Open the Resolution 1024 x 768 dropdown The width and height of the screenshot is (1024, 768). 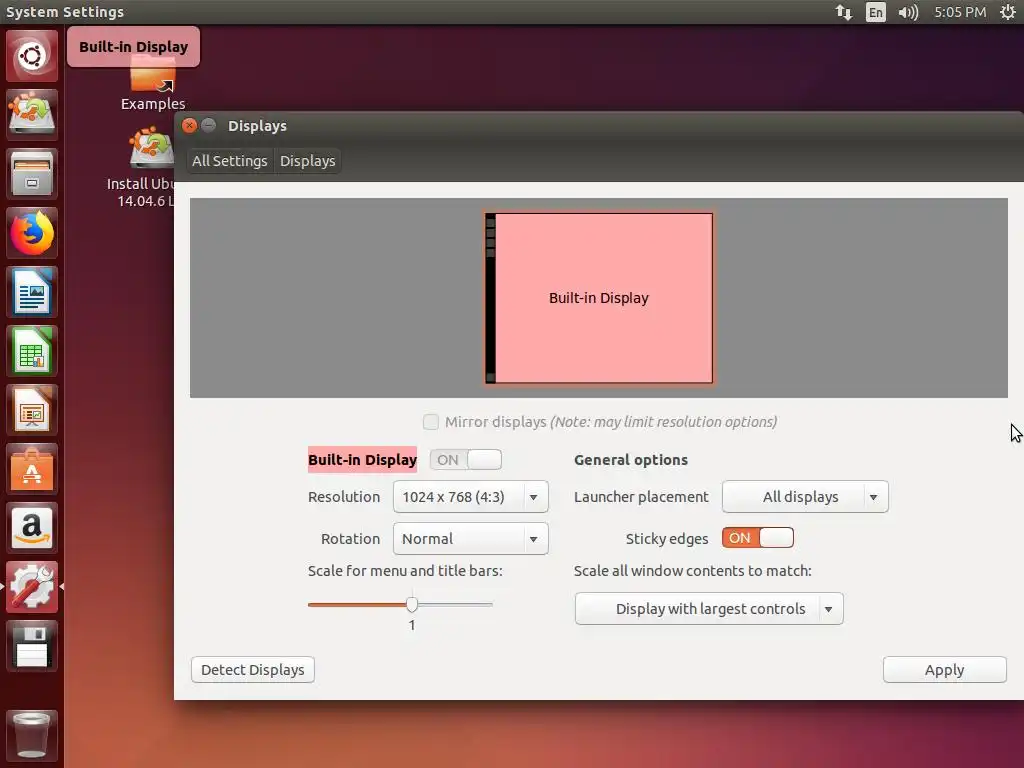[x=470, y=497]
